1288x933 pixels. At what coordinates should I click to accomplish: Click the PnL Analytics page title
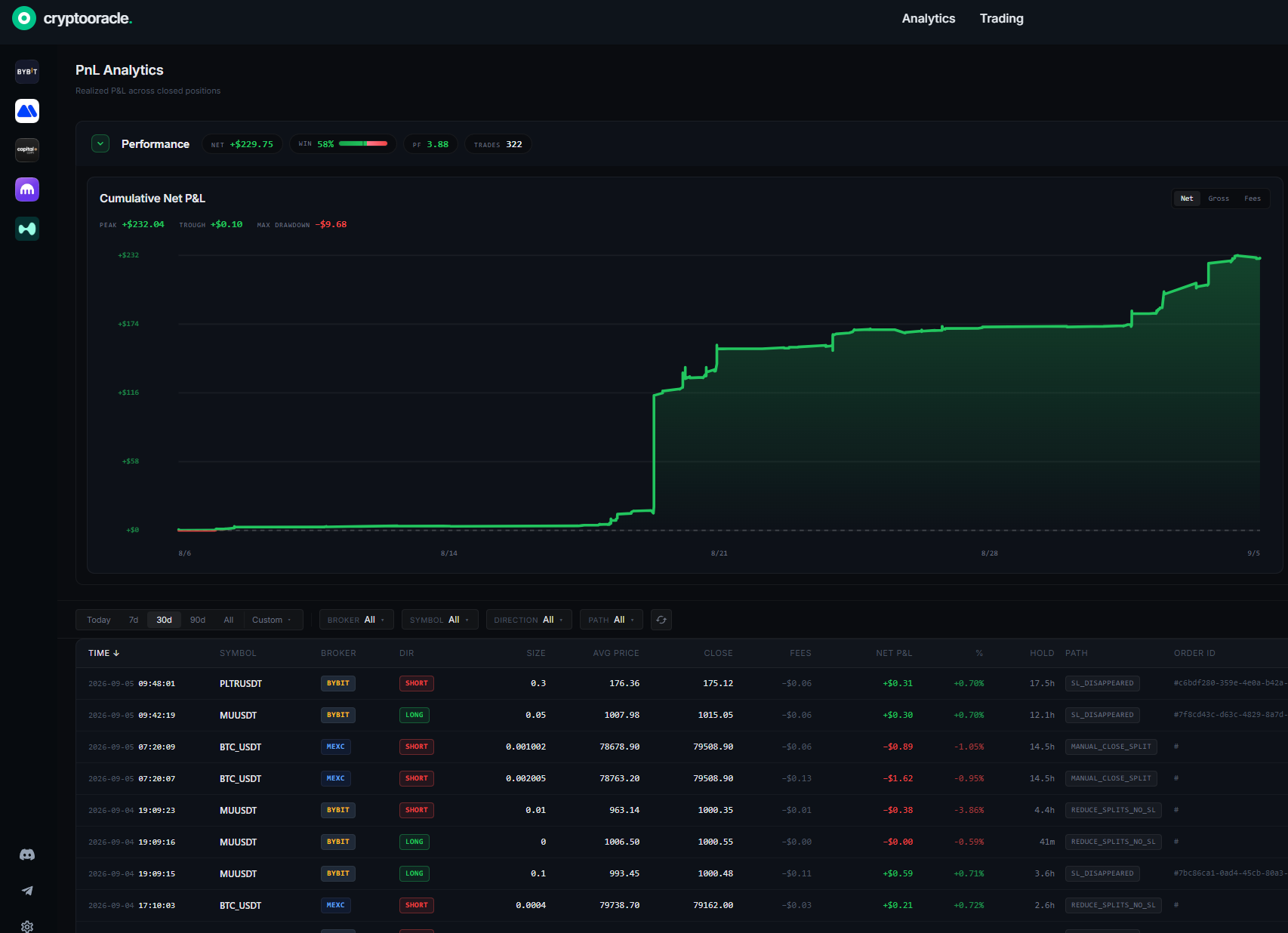(119, 70)
